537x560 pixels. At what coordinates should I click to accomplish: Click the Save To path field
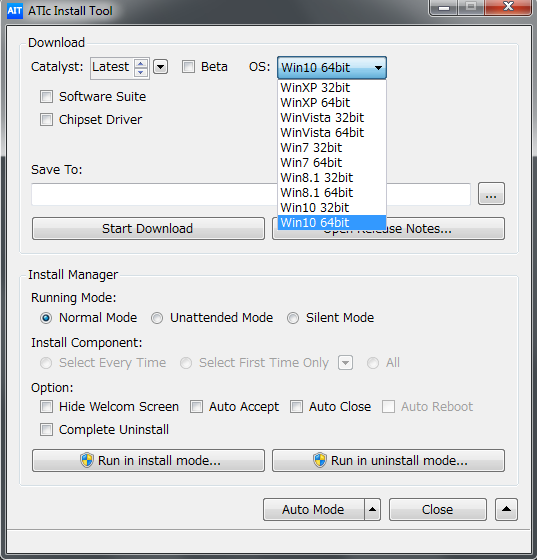pyautogui.click(x=251, y=194)
